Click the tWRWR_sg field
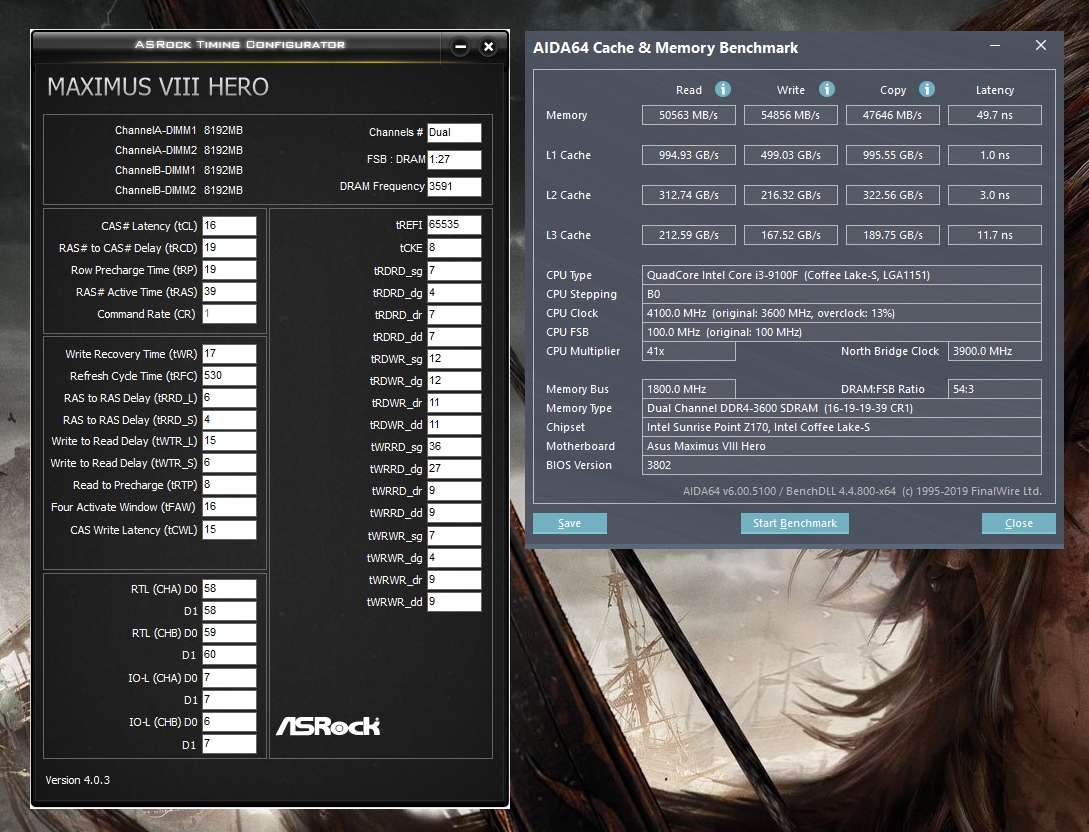The image size is (1089, 832). [x=454, y=536]
